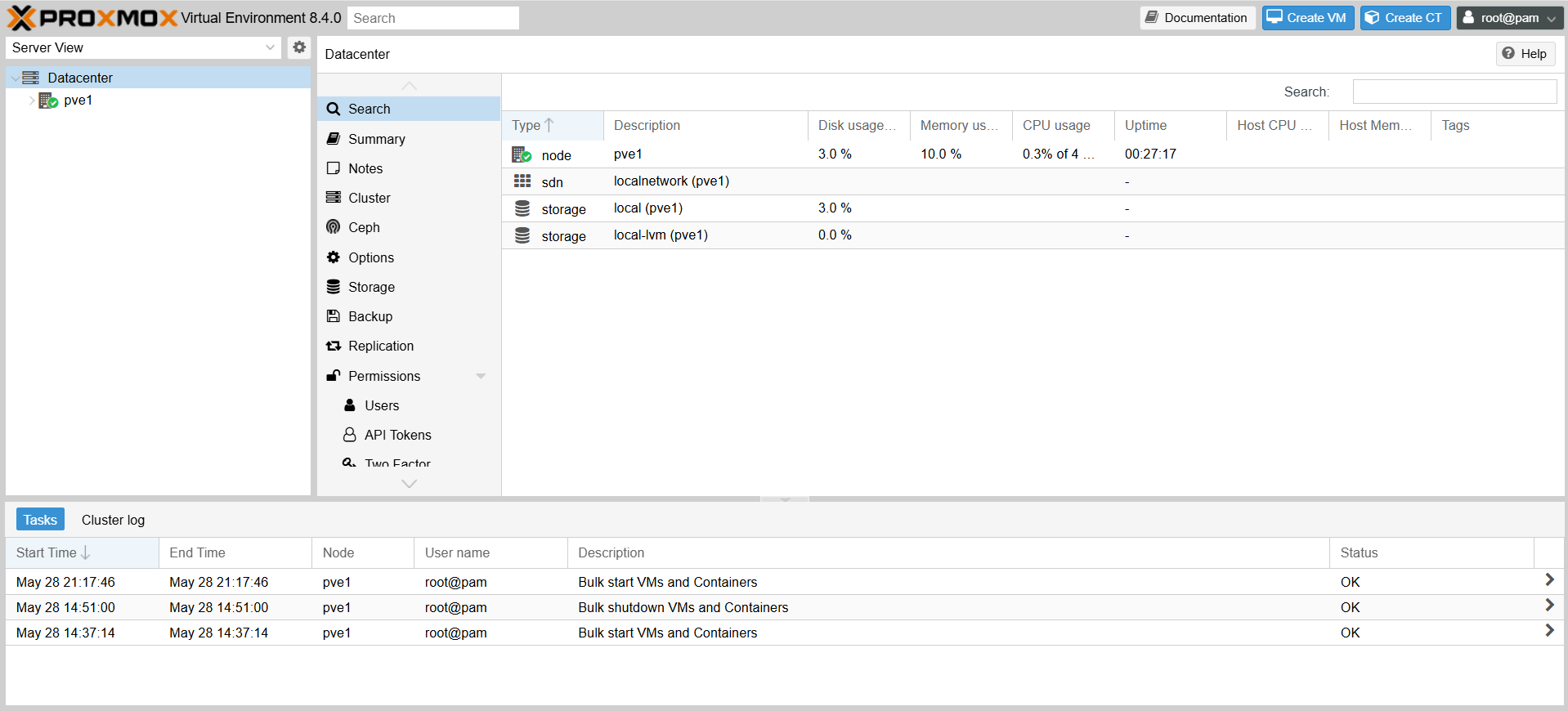Click the storage icon for local-lvm (pve1)
1568x711 pixels.
click(522, 235)
